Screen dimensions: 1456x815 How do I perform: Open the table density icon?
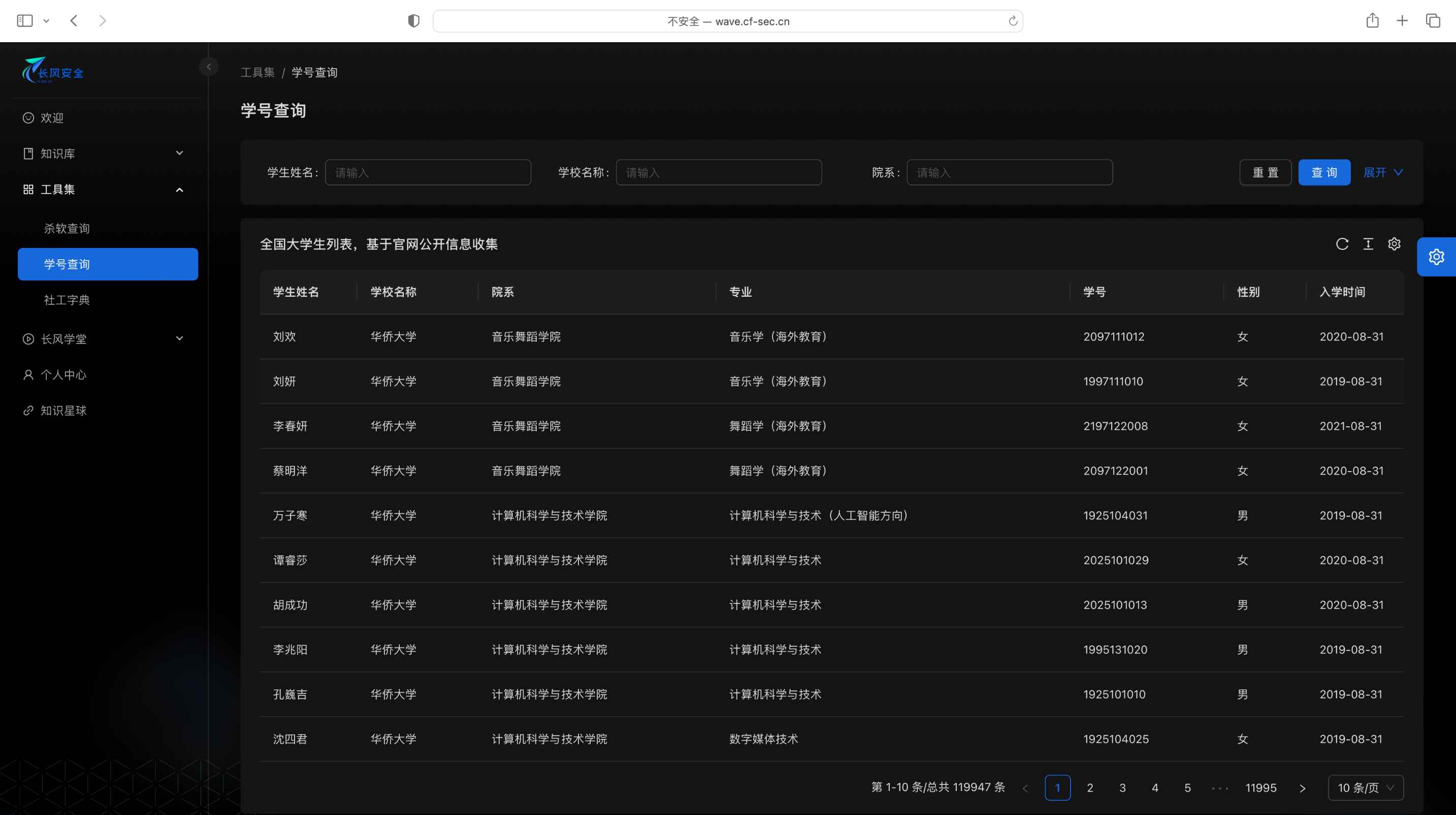[1368, 244]
